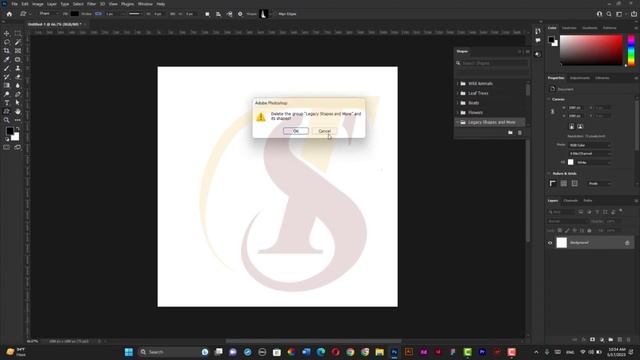Image resolution: width=640 pixels, height=360 pixels.
Task: Open the Edit Toolbar three-dots menu
Action: [18, 120]
